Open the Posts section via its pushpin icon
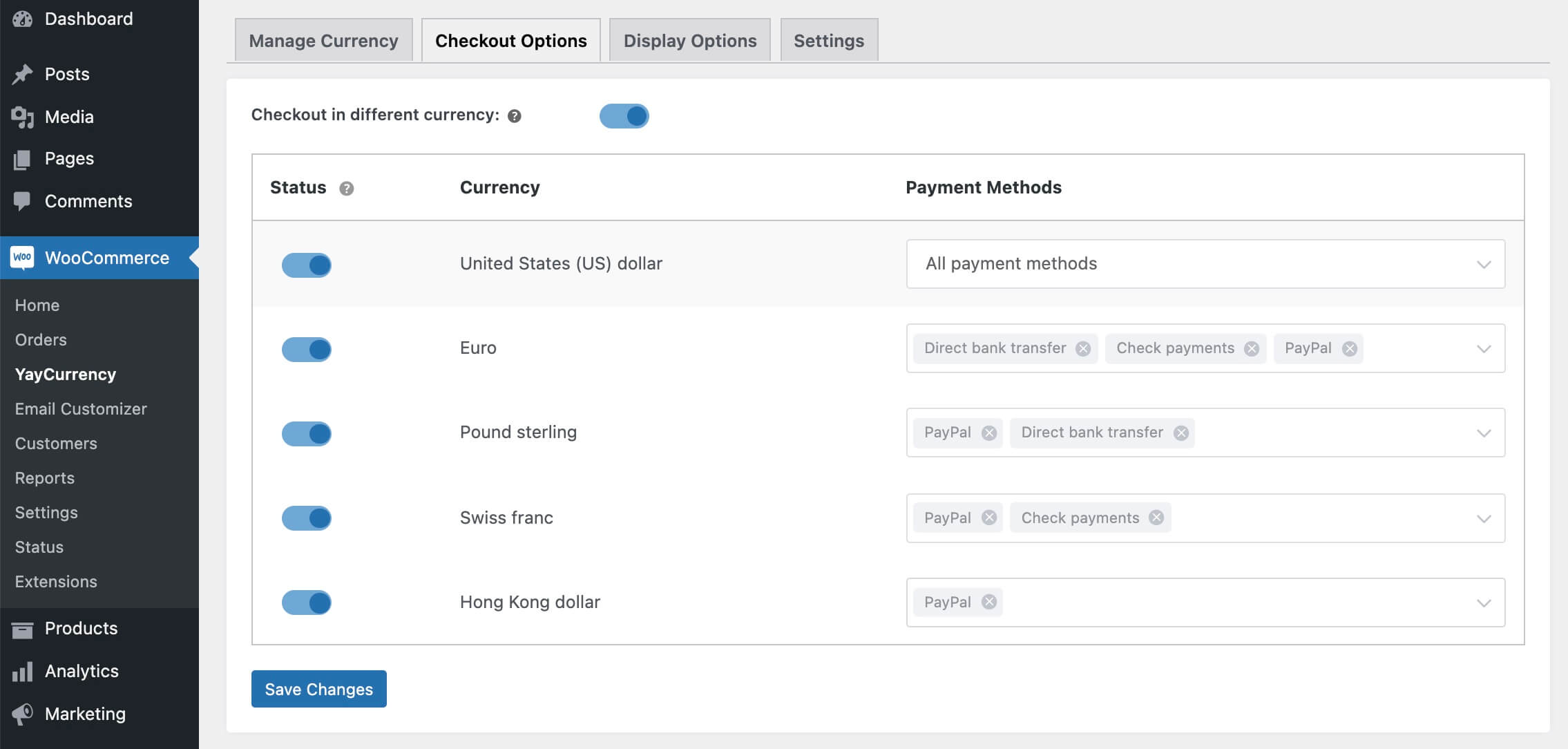This screenshot has width=1568, height=749. (23, 74)
